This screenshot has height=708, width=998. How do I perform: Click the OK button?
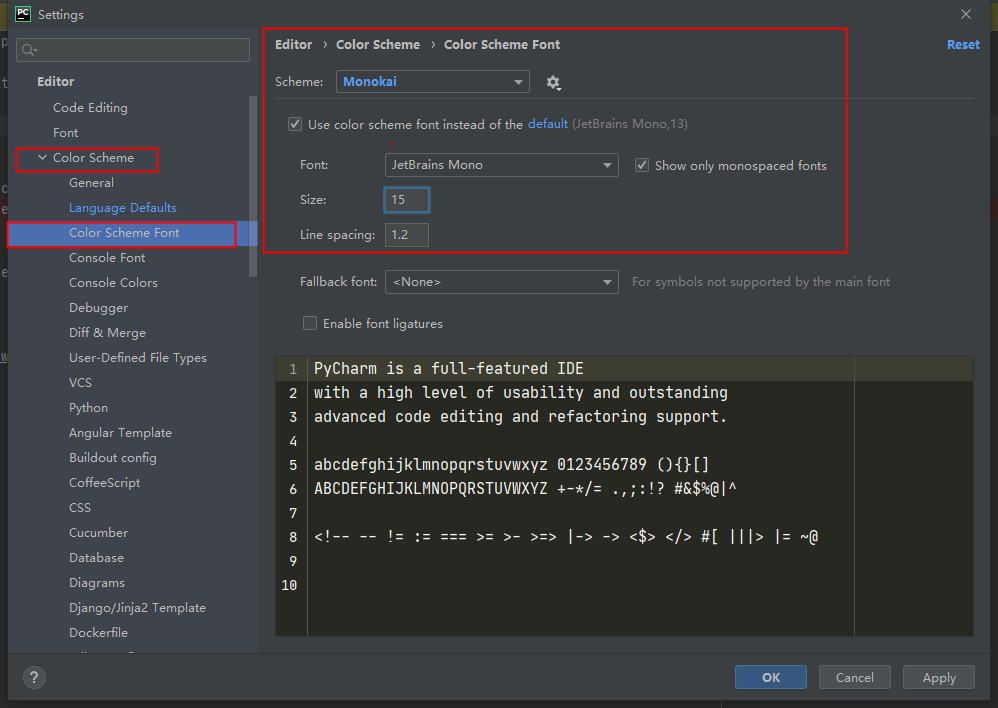point(770,677)
